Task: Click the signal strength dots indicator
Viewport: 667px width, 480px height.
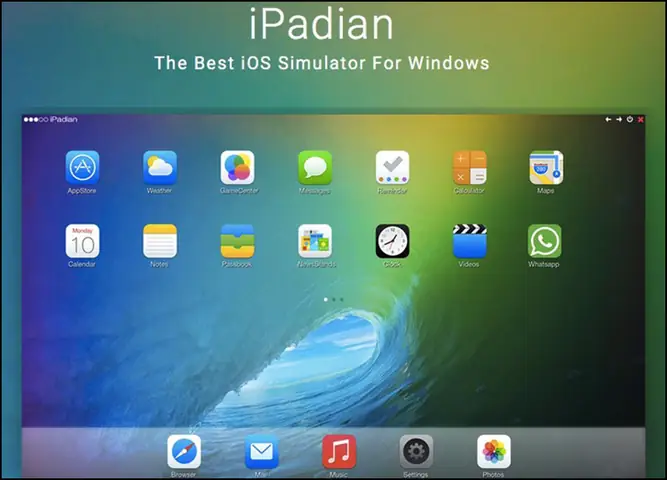Action: pyautogui.click(x=36, y=120)
